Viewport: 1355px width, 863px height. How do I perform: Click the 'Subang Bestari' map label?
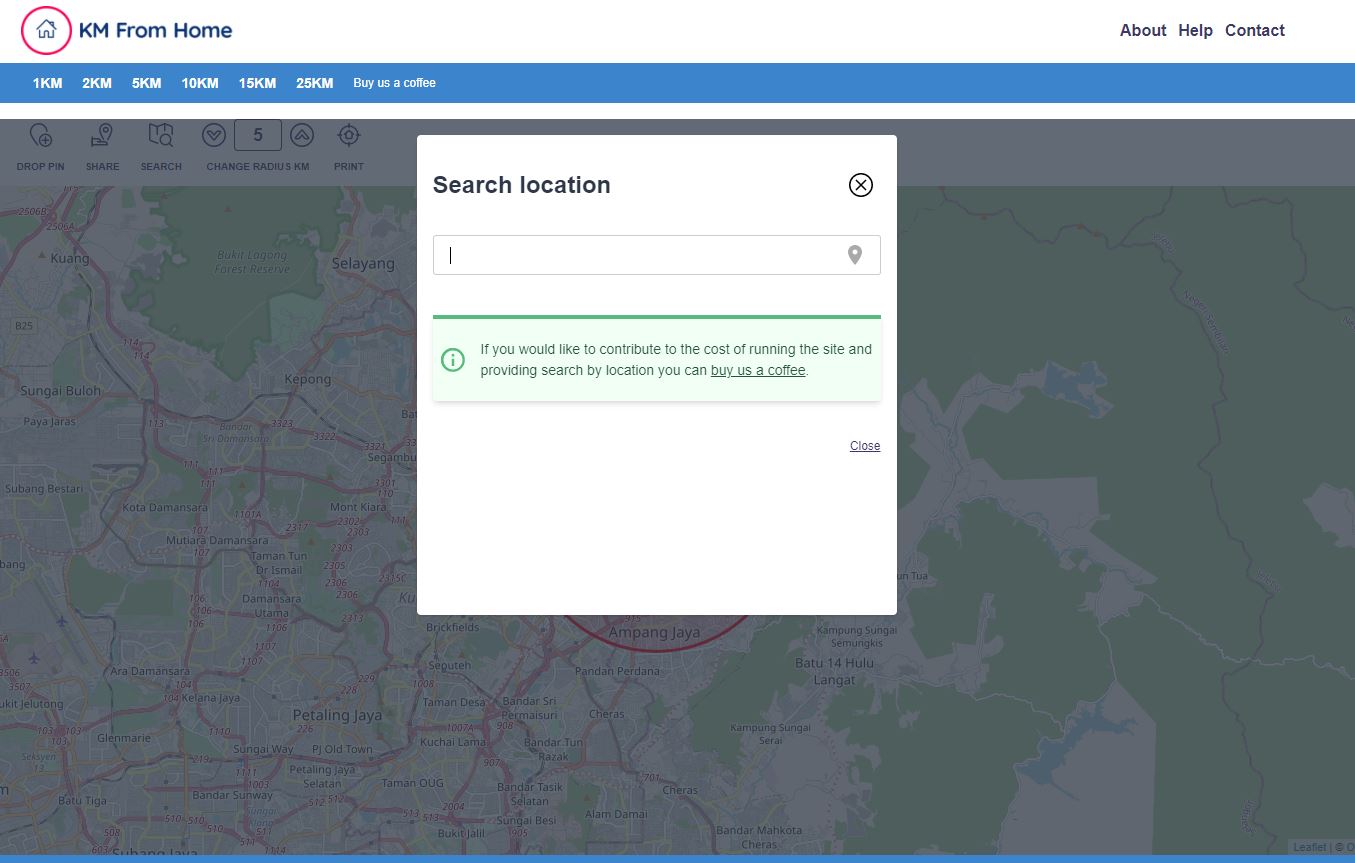coord(44,489)
